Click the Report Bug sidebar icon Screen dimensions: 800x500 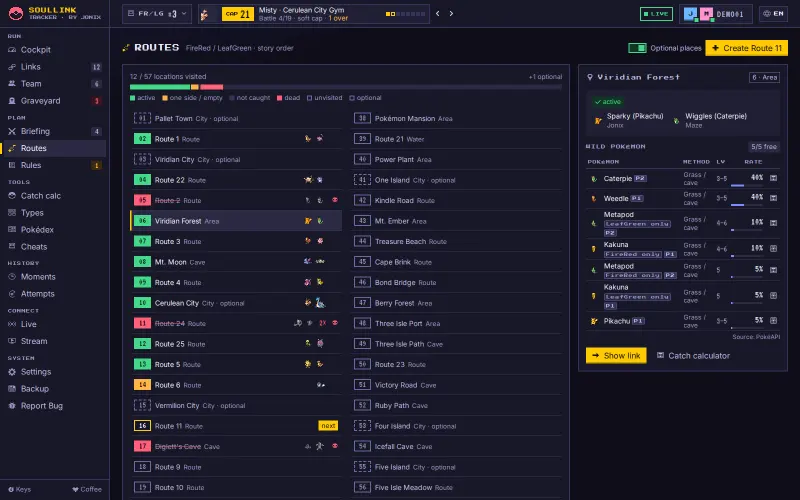[12, 406]
